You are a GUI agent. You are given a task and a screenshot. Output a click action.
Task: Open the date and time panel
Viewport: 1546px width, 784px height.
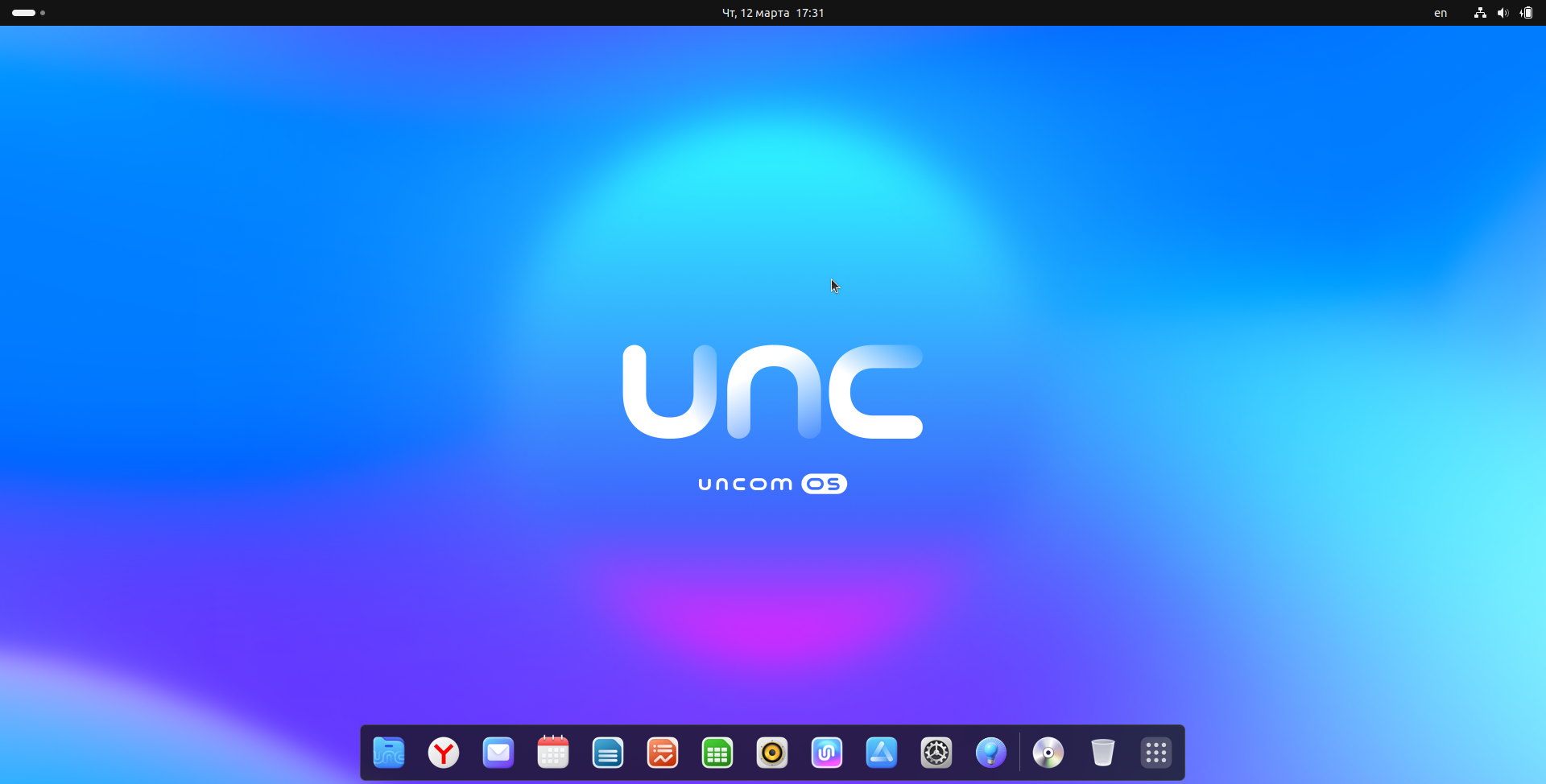pos(772,13)
